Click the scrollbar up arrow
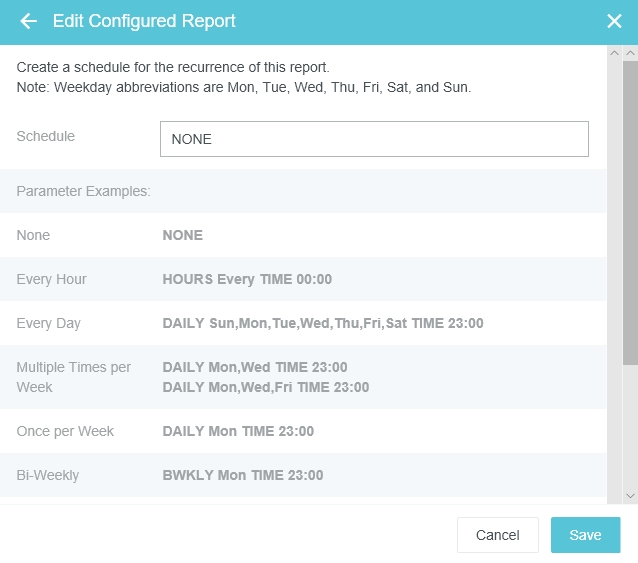 point(630,53)
